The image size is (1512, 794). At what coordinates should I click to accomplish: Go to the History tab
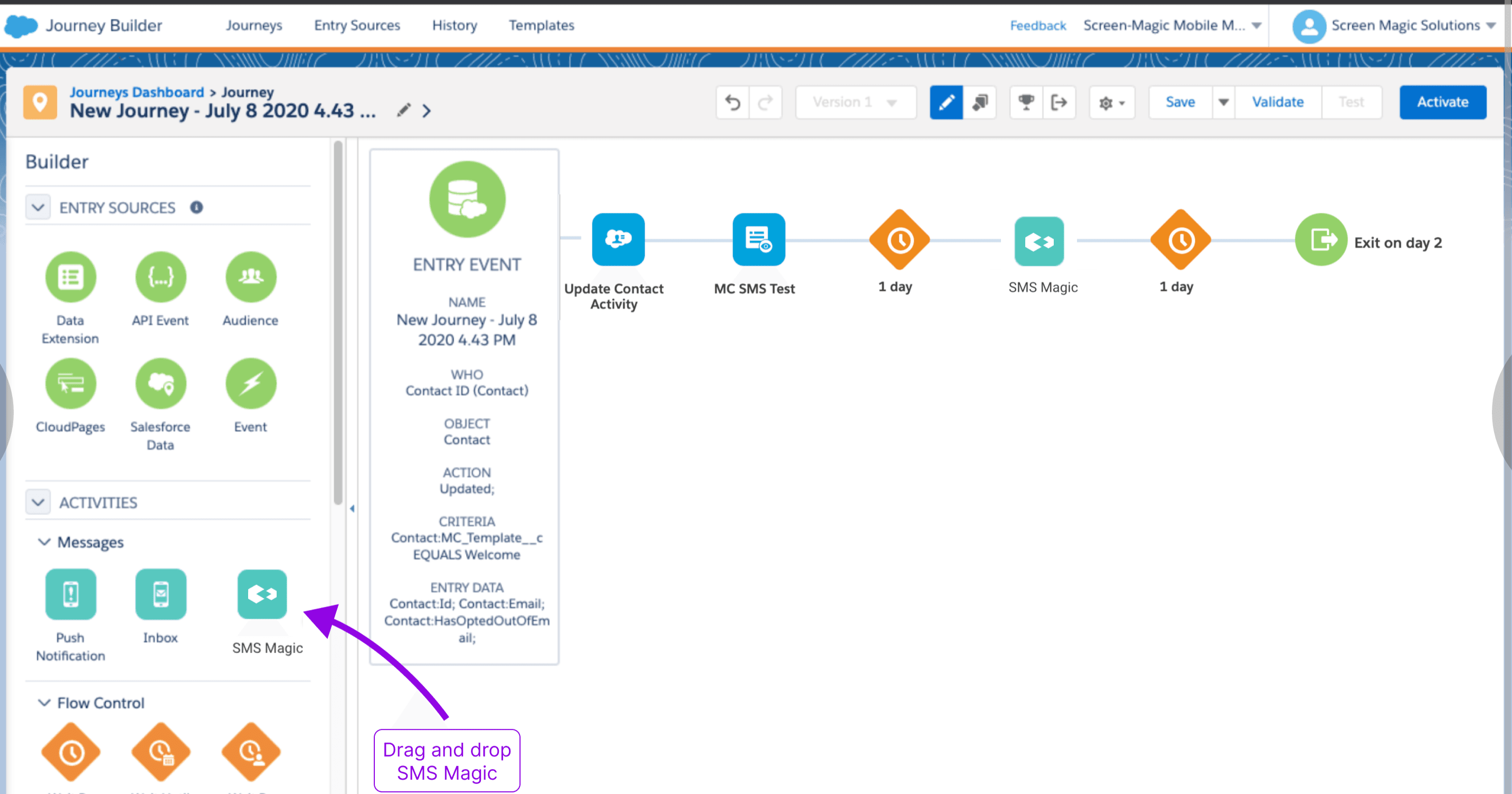point(455,25)
